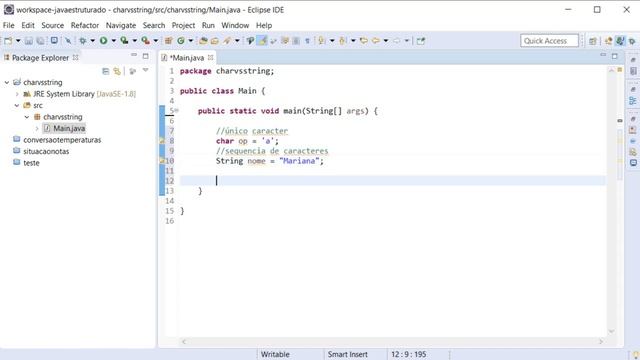The height and width of the screenshot is (360, 640).
Task: Click the New file wizard icon
Action: point(8,41)
